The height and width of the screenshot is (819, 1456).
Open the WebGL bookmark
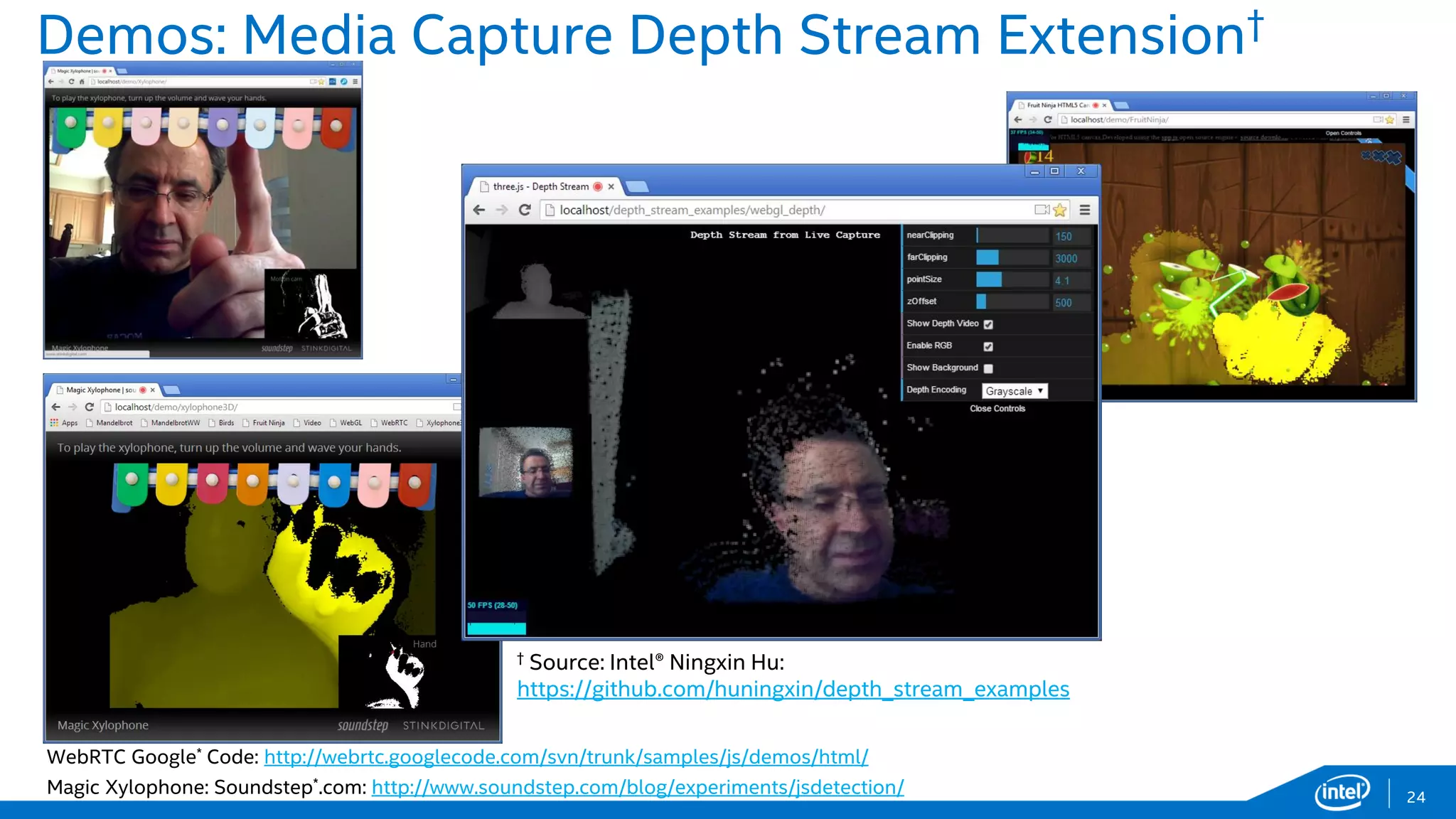pos(346,423)
